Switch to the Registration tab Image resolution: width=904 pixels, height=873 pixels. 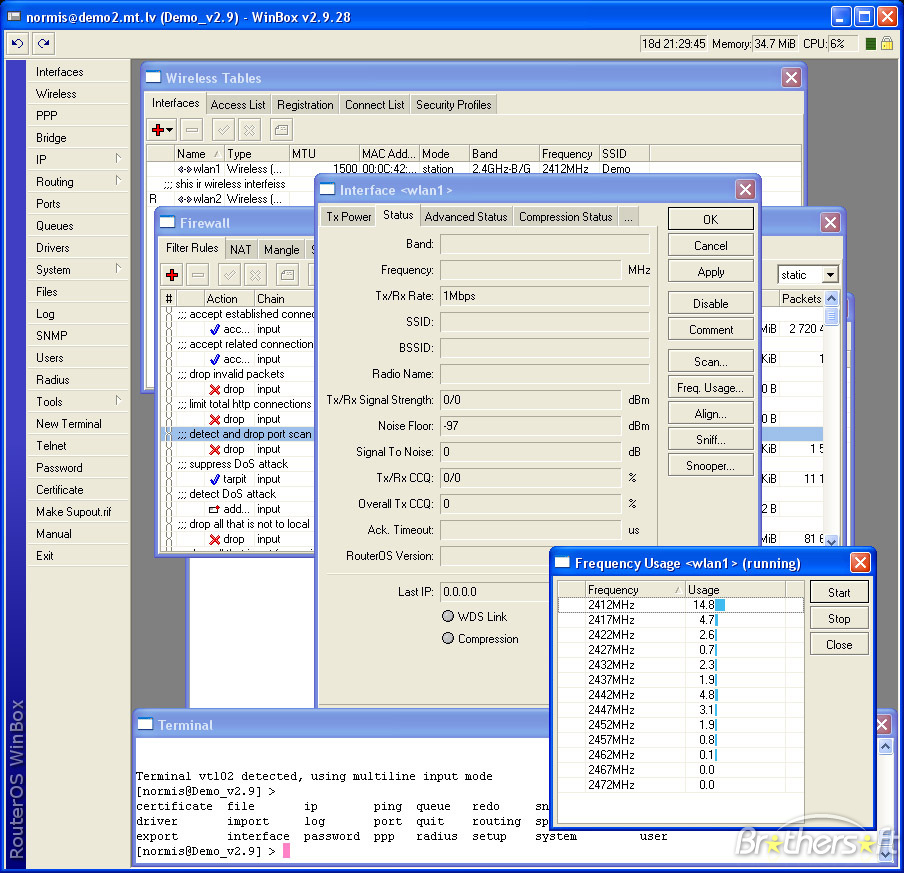coord(304,104)
